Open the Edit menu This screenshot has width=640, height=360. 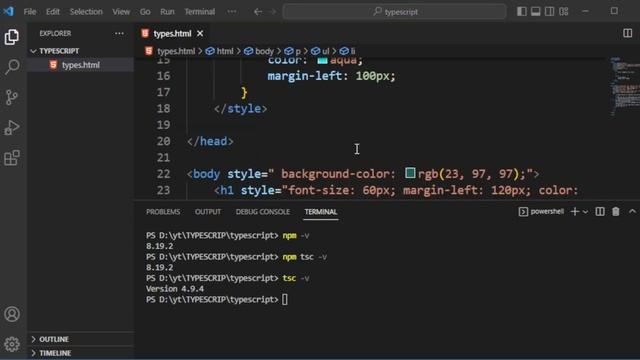point(53,12)
